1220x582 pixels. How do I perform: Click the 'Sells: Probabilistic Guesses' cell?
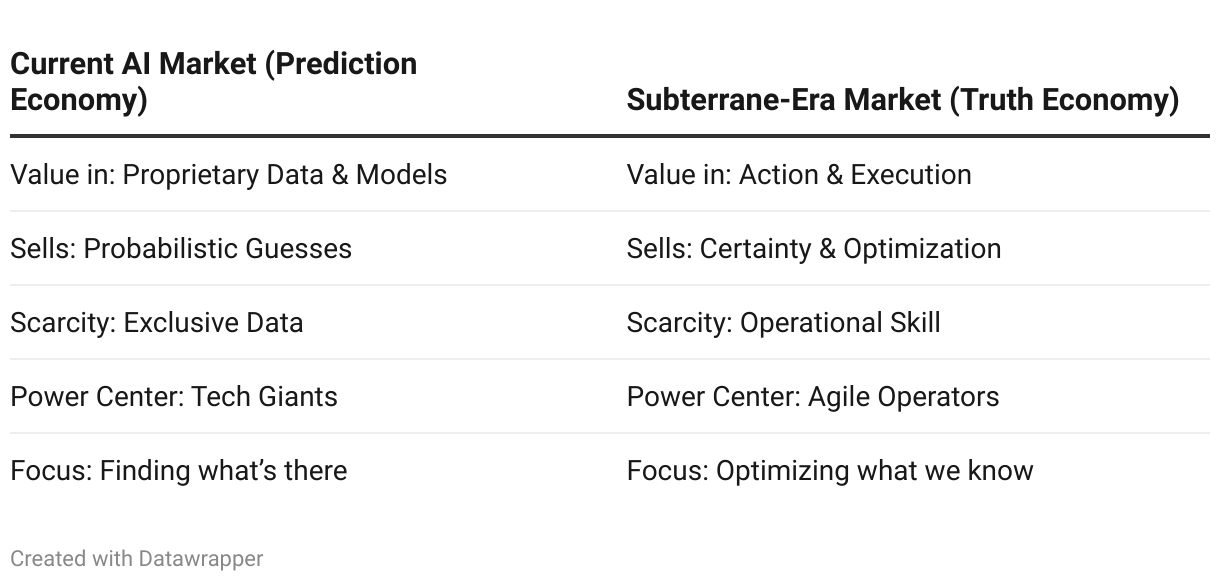181,248
